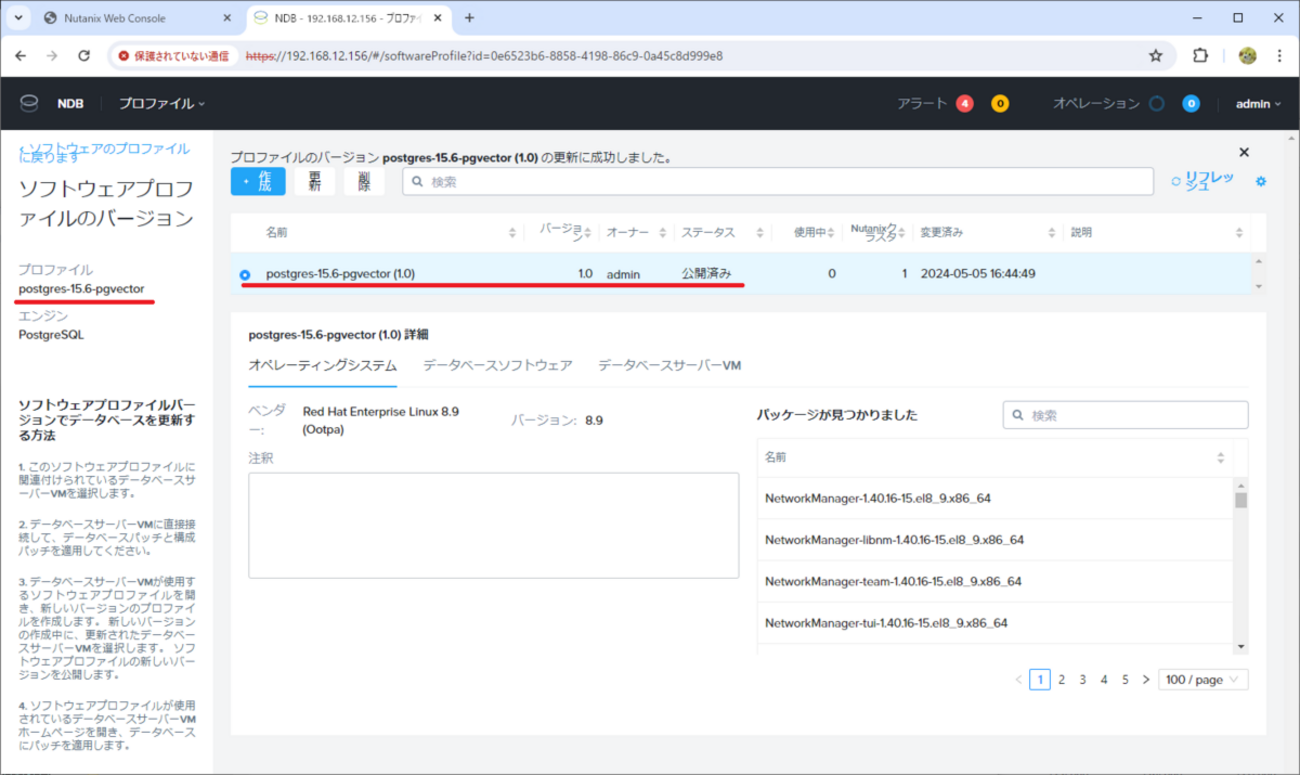Viewport: 1300px width, 775px height.
Task: Click the blue create (作成) button
Action: (258, 181)
